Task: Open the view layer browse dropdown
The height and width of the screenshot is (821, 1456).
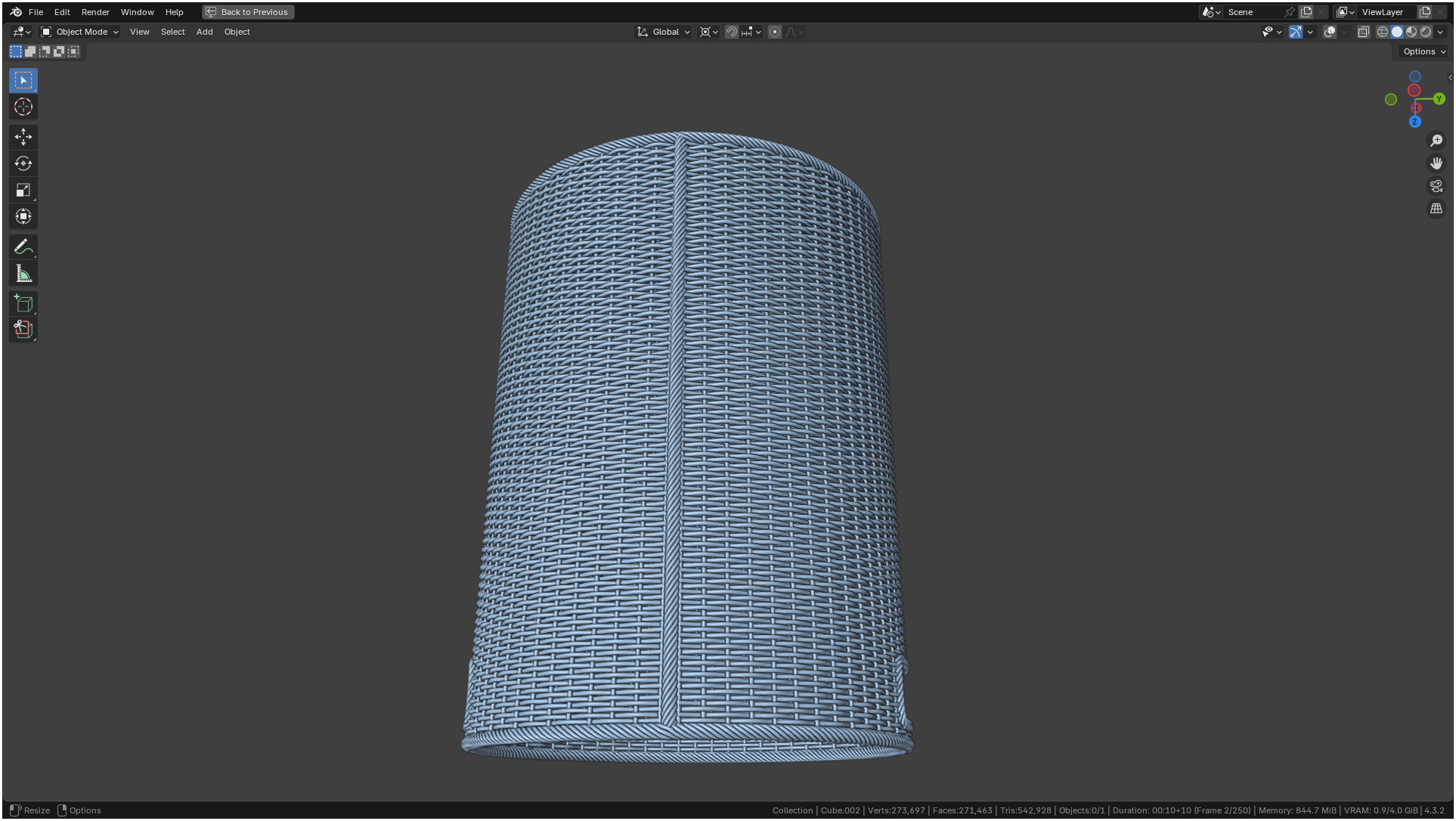Action: tap(1346, 12)
